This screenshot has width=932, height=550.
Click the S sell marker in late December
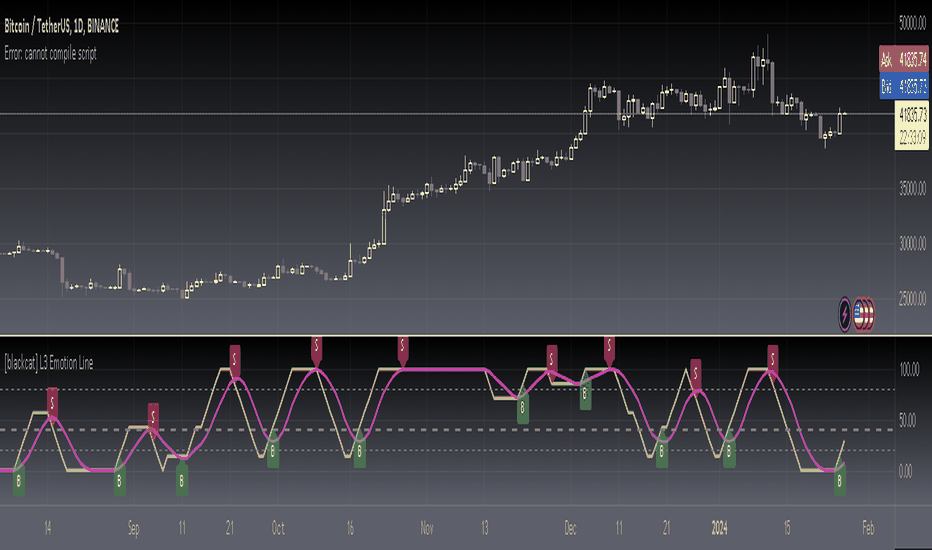click(695, 373)
